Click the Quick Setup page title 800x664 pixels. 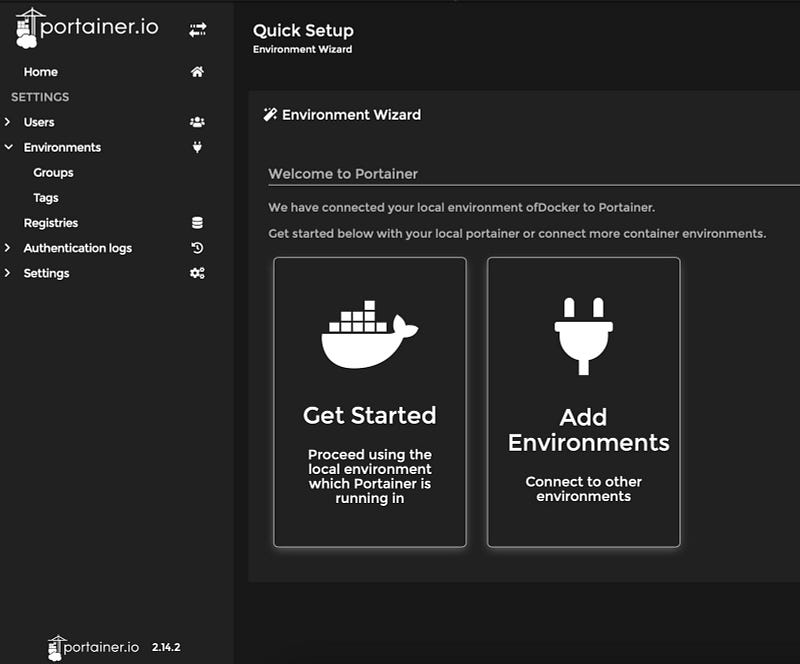click(x=303, y=31)
